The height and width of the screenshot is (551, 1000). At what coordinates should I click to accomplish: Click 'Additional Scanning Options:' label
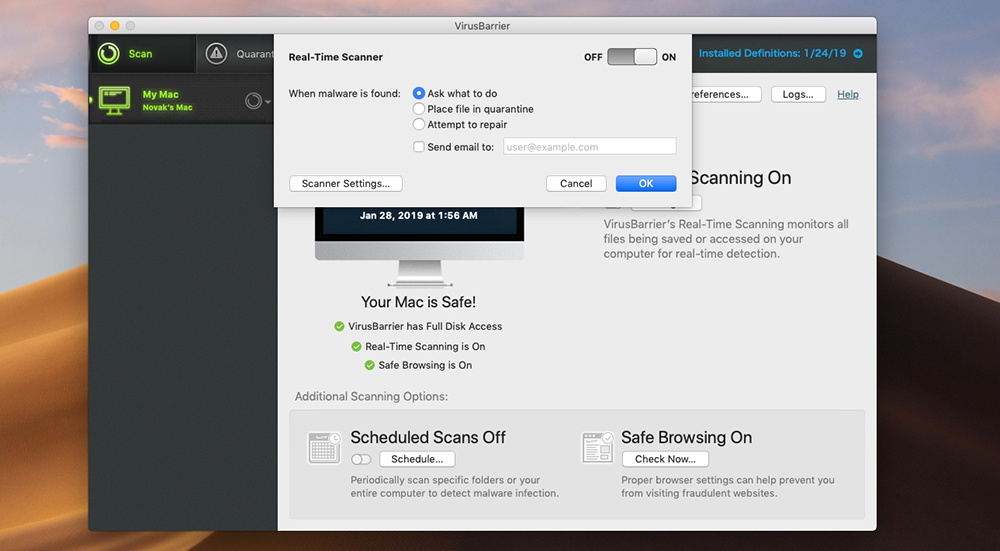point(371,397)
